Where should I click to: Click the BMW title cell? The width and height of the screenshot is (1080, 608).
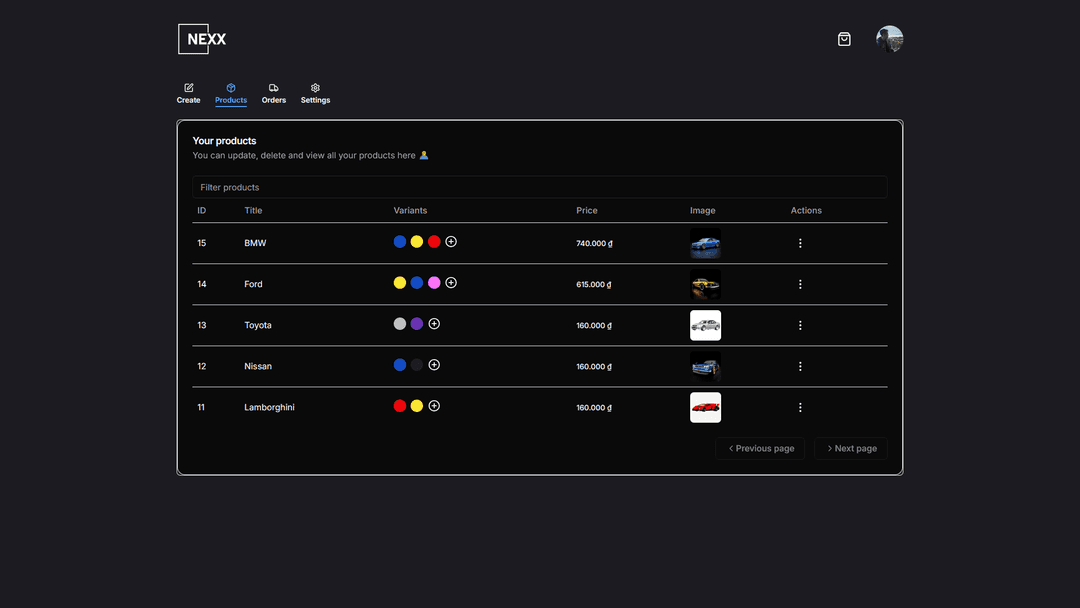[255, 243]
